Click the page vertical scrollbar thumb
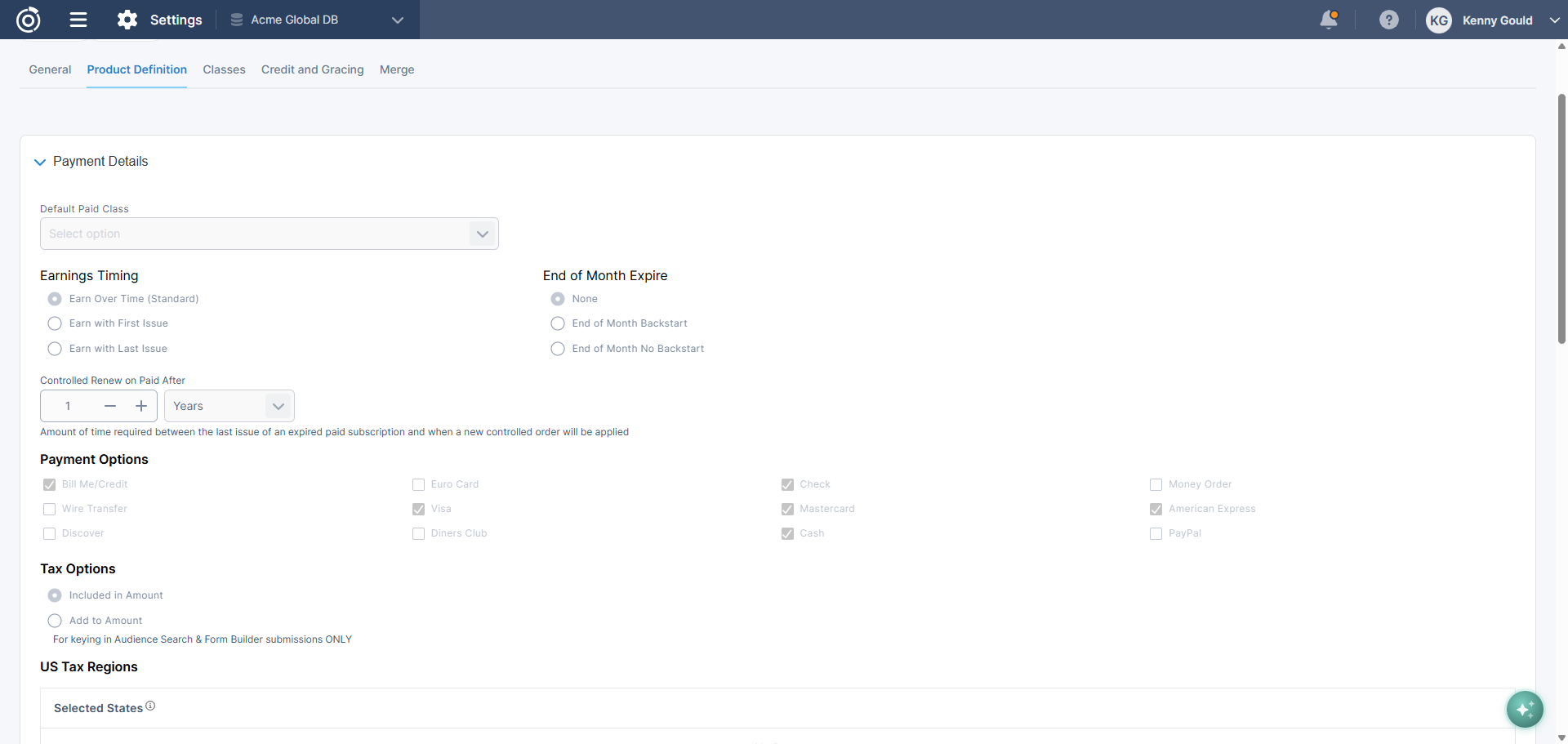 coord(1561,219)
